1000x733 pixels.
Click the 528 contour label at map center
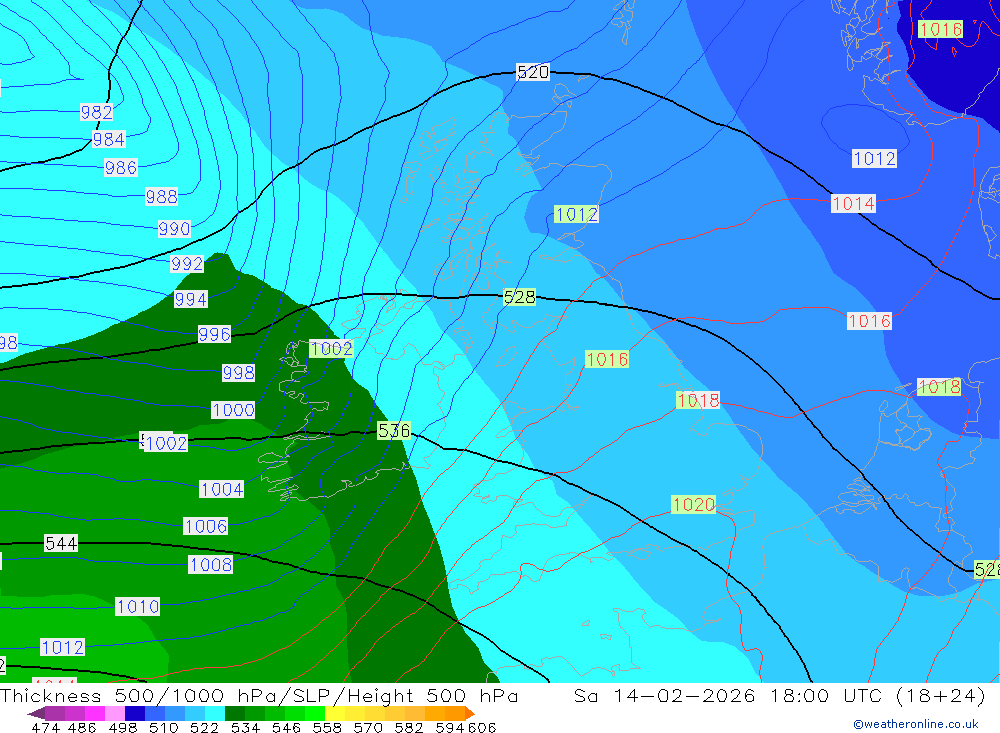[x=519, y=297]
